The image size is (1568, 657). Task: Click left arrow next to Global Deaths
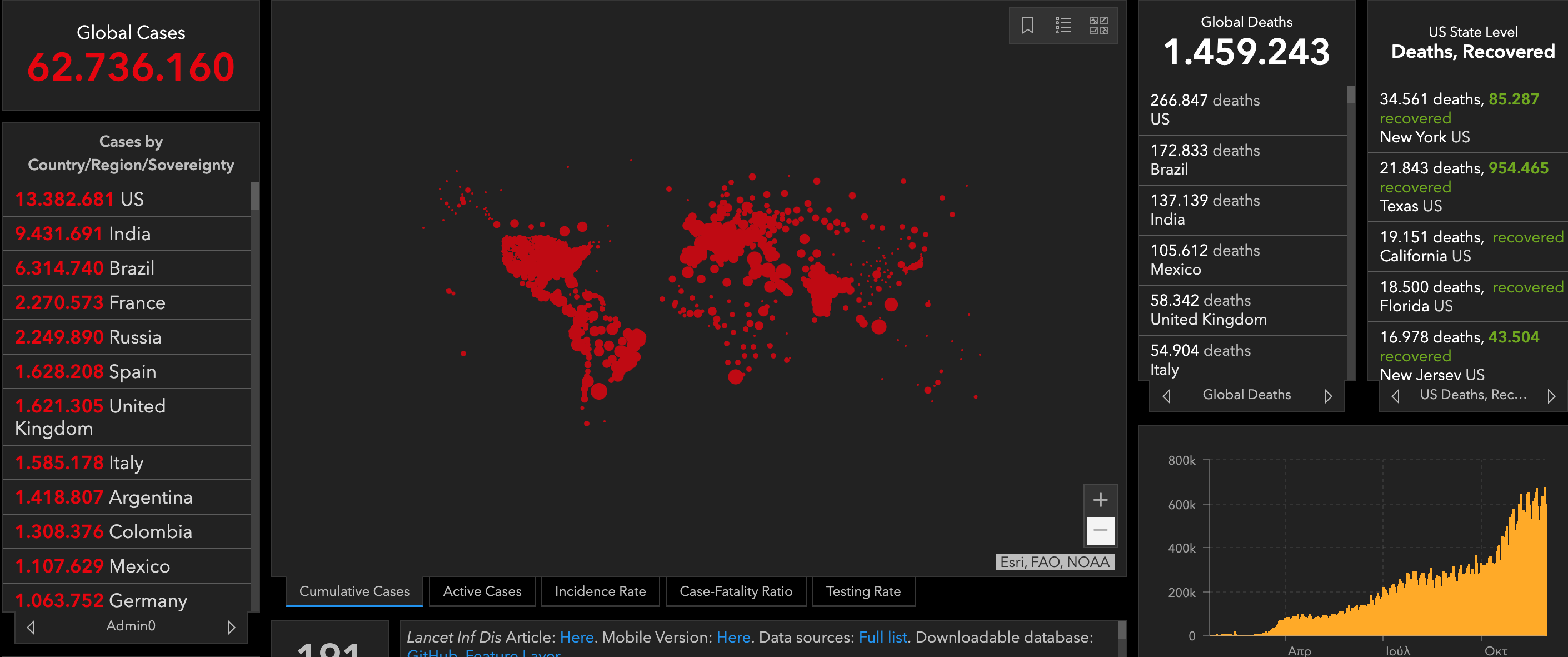[x=1166, y=396]
